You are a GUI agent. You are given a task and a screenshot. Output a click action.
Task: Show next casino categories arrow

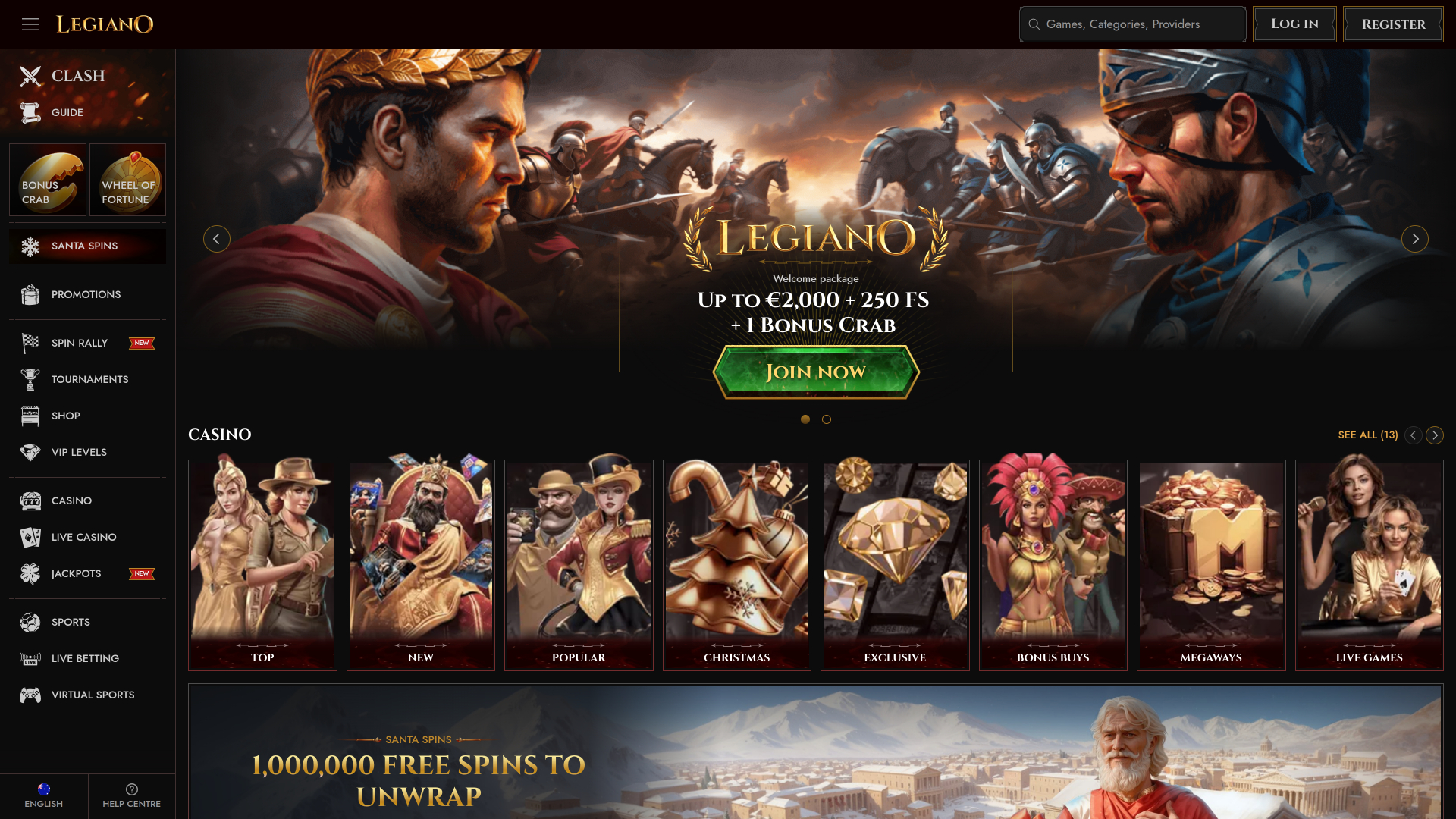pyautogui.click(x=1435, y=435)
